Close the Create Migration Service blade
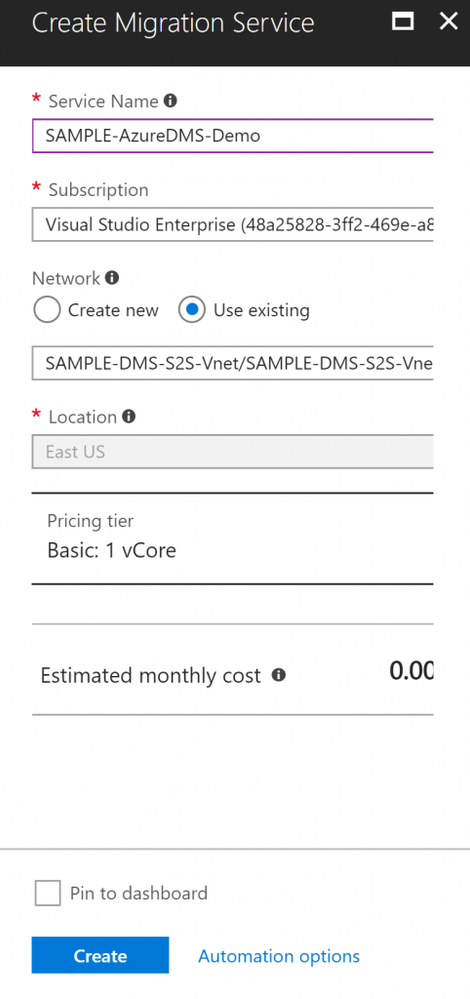Screen dimensions: 470x999 click(448, 22)
